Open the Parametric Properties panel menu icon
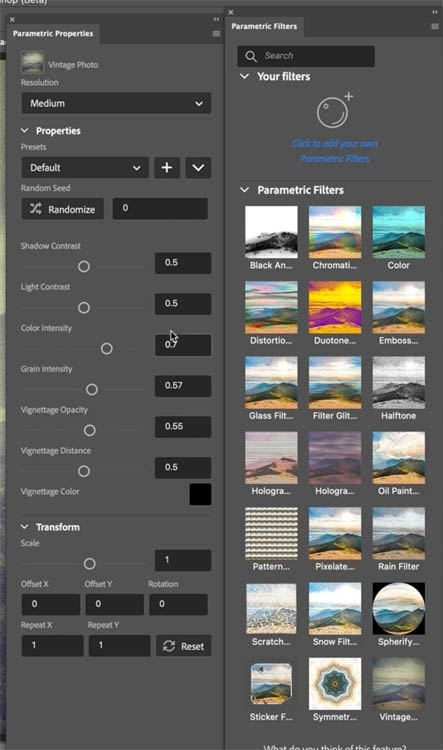Image resolution: width=443 pixels, height=750 pixels. [216, 33]
